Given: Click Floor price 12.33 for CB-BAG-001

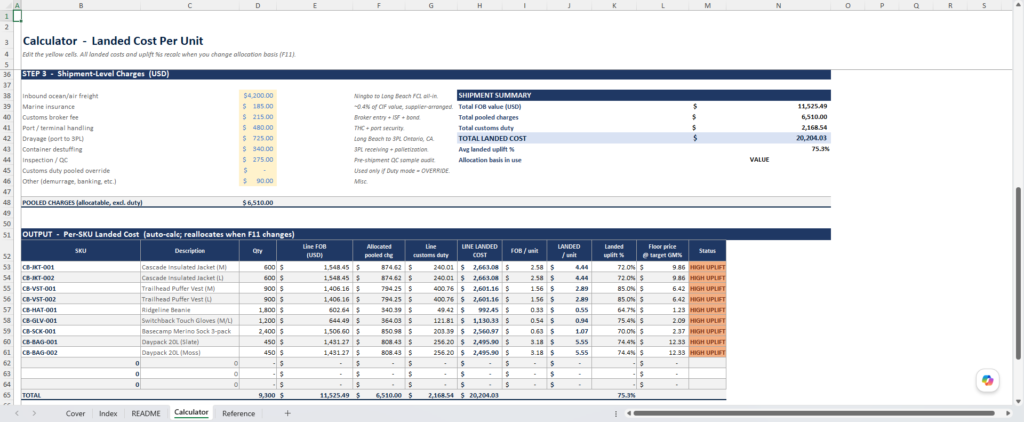Looking at the screenshot, I should [x=663, y=342].
